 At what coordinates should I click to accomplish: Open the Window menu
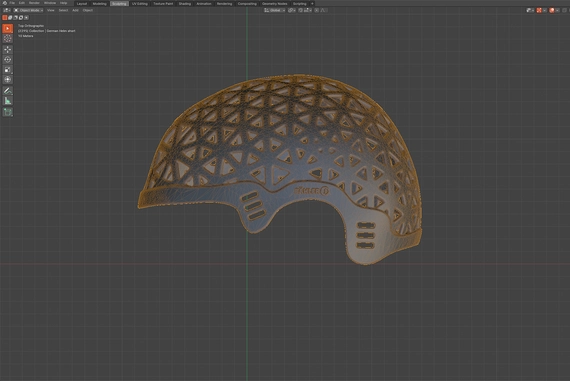coord(50,3)
